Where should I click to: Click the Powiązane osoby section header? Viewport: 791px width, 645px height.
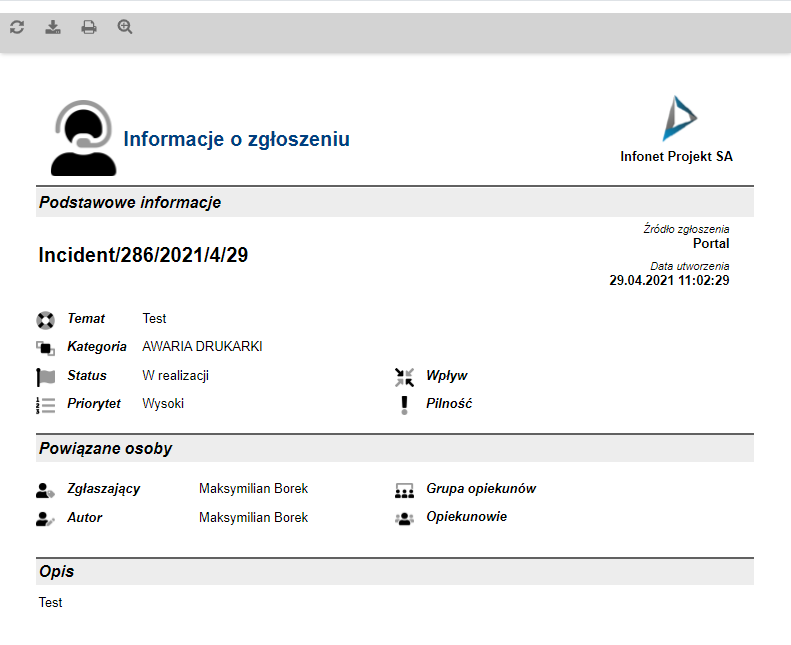click(x=105, y=449)
